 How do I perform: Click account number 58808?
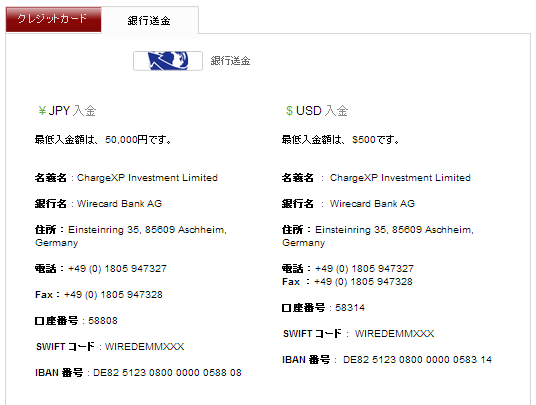(103, 321)
